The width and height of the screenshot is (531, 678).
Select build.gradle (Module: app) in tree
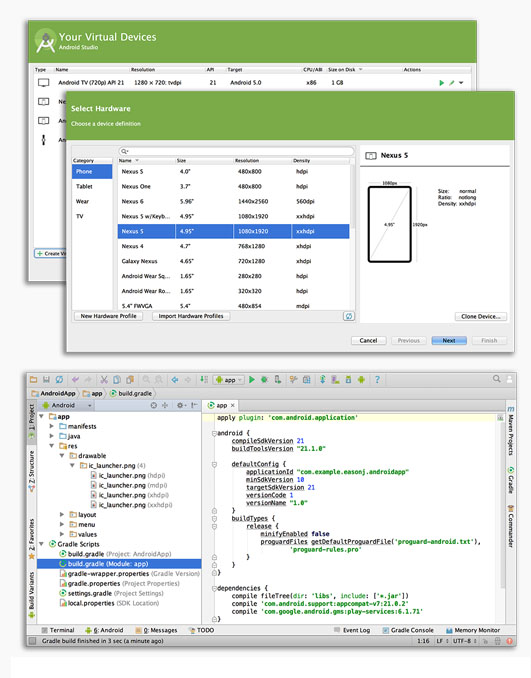click(119, 564)
